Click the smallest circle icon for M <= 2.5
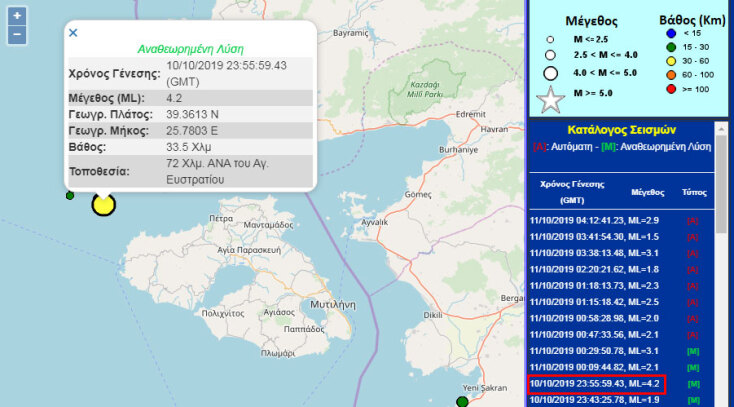This screenshot has width=734, height=407. click(x=550, y=40)
